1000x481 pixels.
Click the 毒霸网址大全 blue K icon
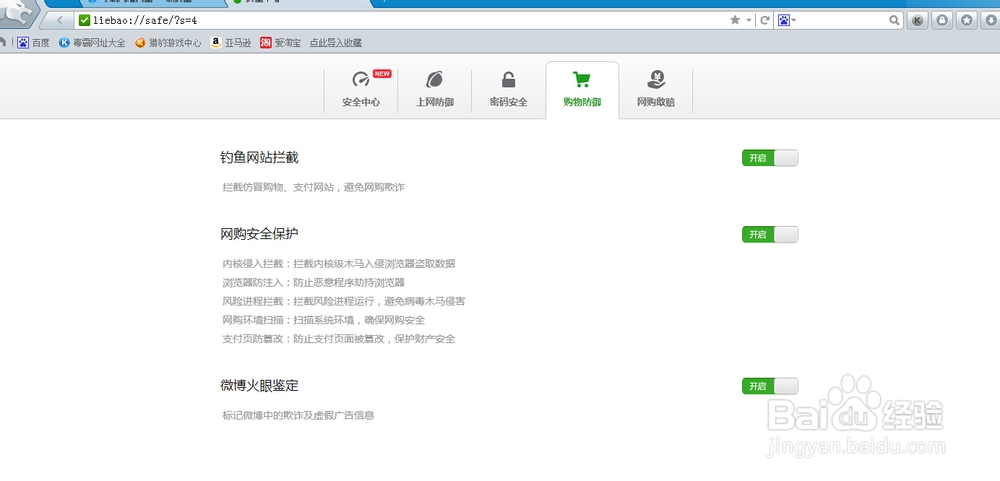click(x=64, y=43)
